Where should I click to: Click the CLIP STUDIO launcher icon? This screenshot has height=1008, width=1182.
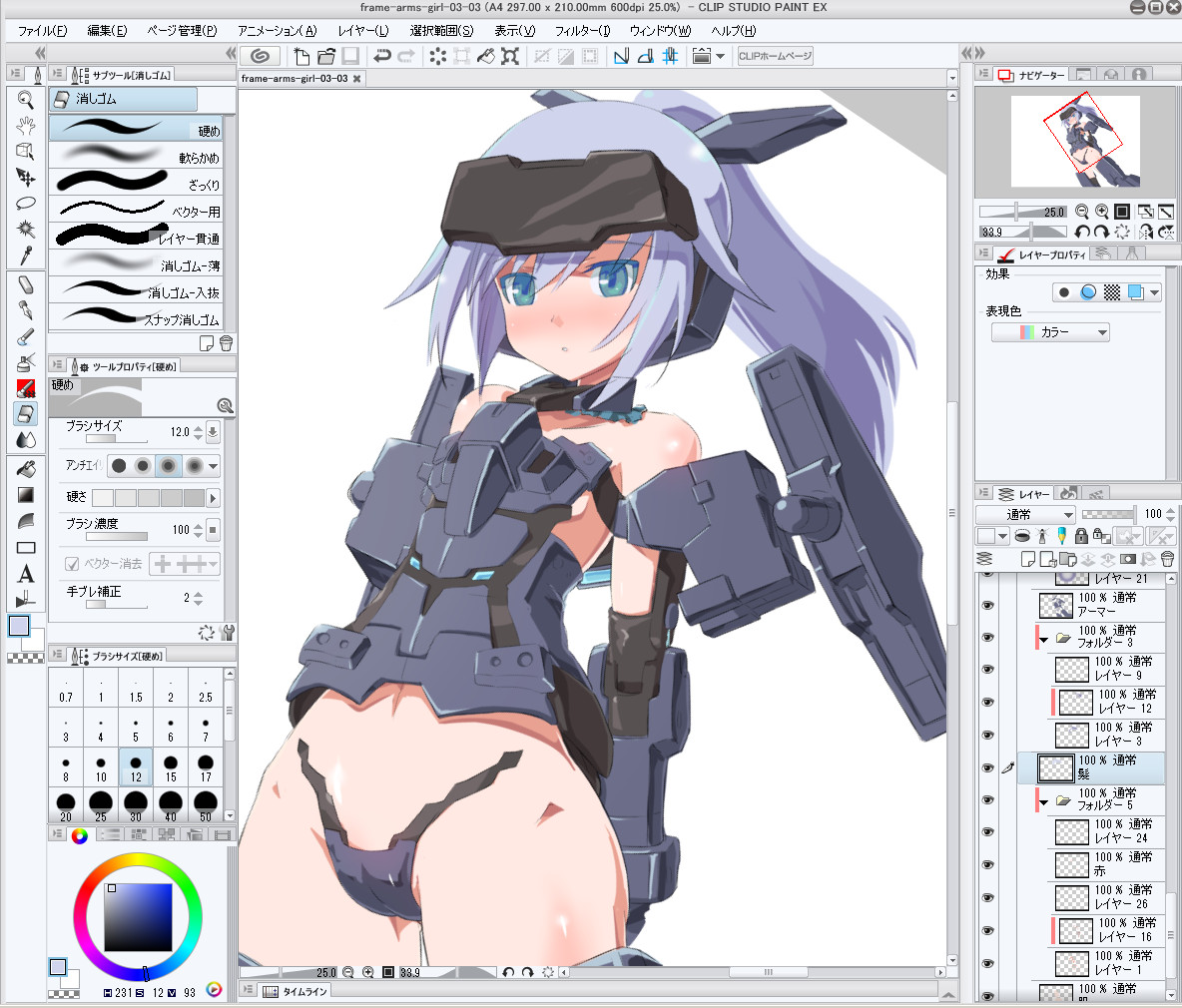[261, 56]
